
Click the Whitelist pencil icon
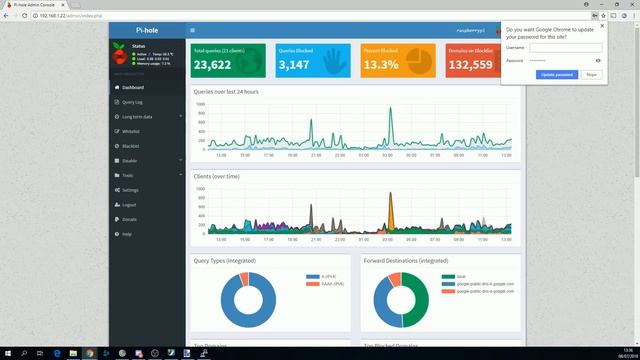click(117, 131)
